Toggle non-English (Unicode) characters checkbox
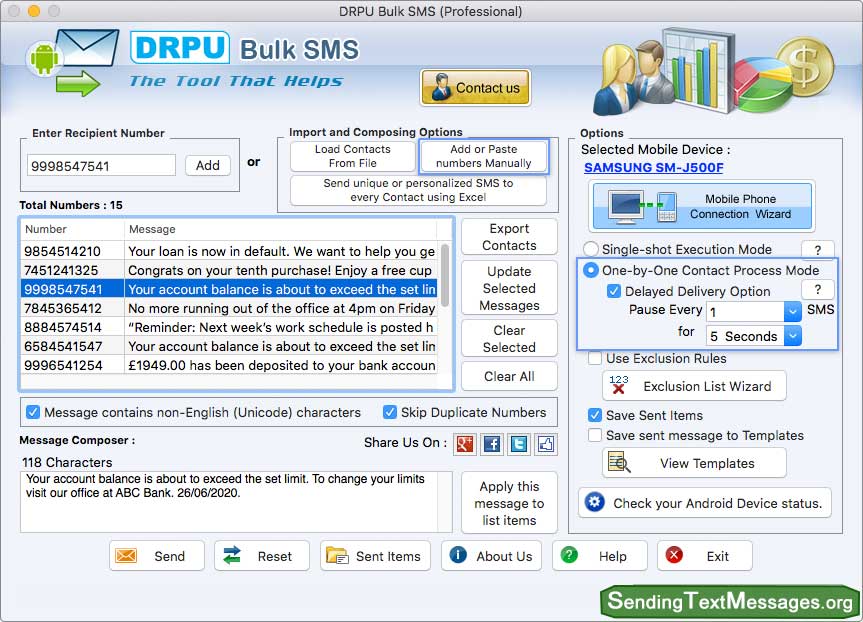 (x=33, y=412)
